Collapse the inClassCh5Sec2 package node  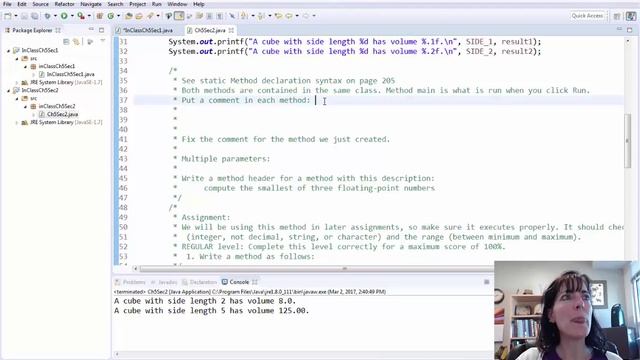pyautogui.click(x=25, y=106)
